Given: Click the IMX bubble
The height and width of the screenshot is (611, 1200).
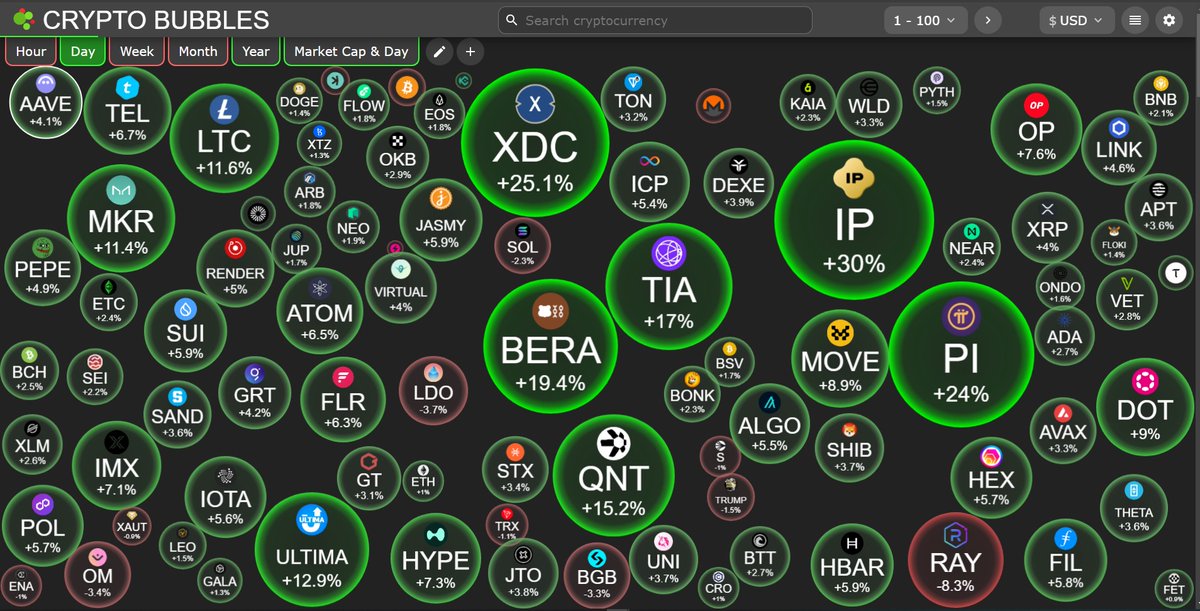Looking at the screenshot, I should point(116,466).
